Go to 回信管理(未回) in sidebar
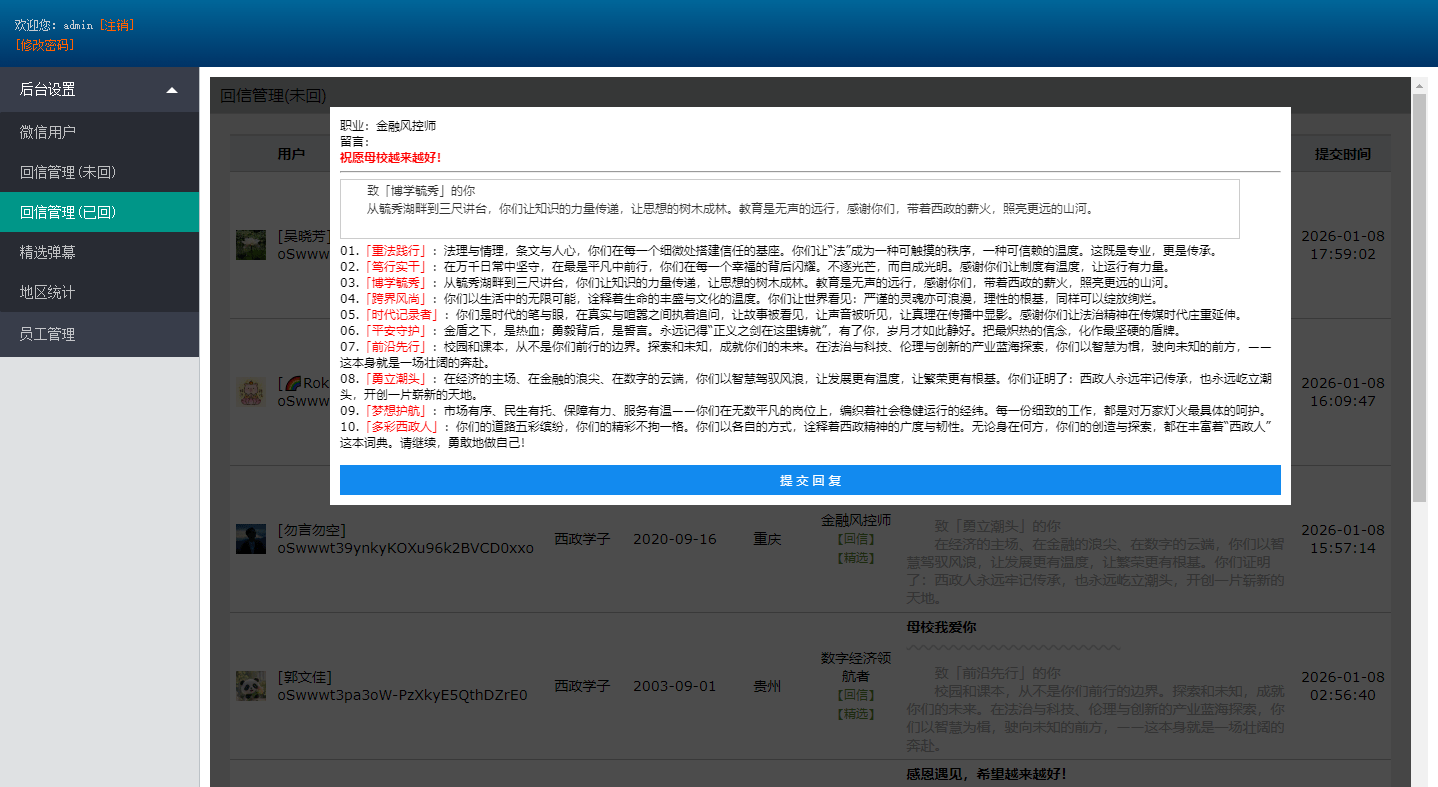This screenshot has height=787, width=1438. coord(68,172)
